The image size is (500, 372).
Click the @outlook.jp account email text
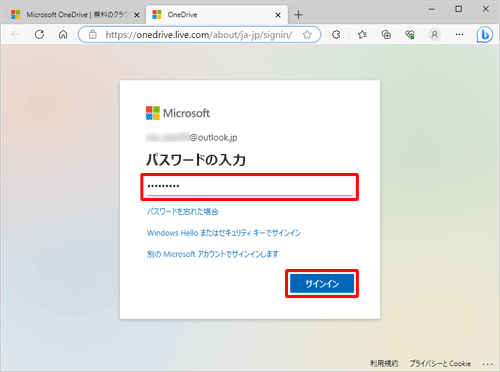point(213,137)
